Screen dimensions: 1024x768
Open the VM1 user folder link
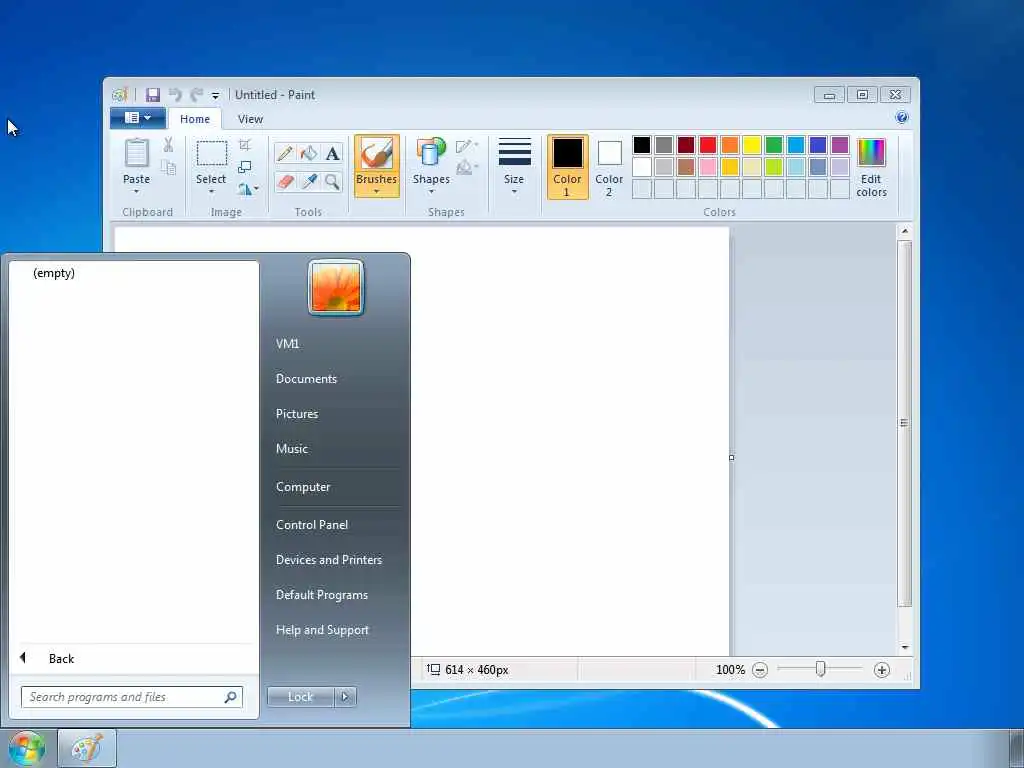coord(287,344)
